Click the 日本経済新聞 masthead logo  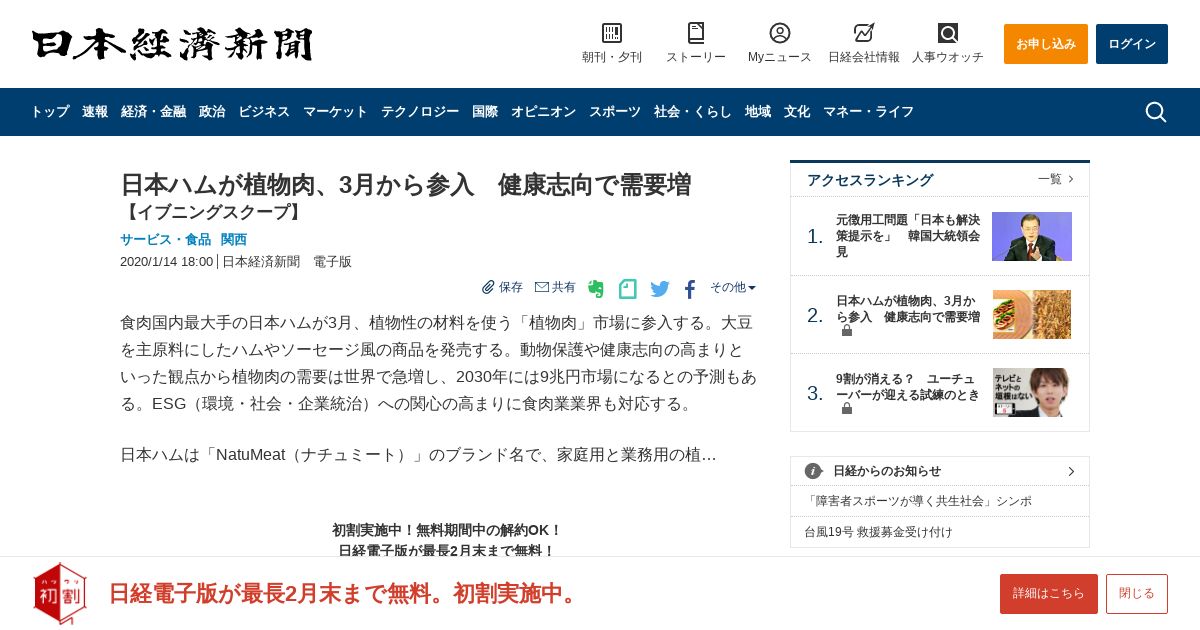172,44
